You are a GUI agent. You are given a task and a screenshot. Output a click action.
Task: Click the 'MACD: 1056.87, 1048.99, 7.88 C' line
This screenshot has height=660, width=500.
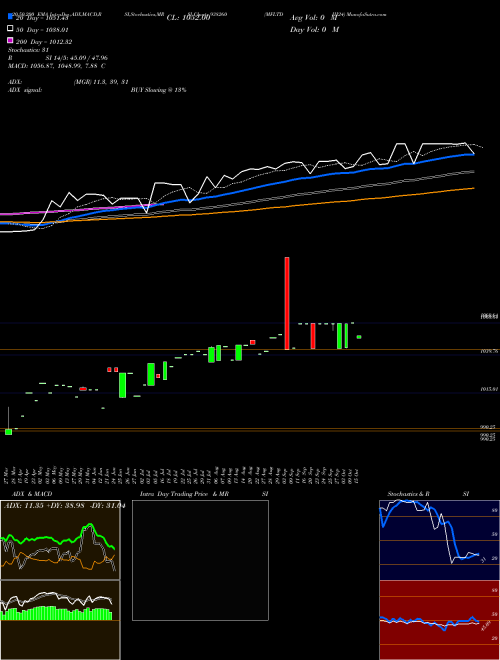[x=57, y=66]
